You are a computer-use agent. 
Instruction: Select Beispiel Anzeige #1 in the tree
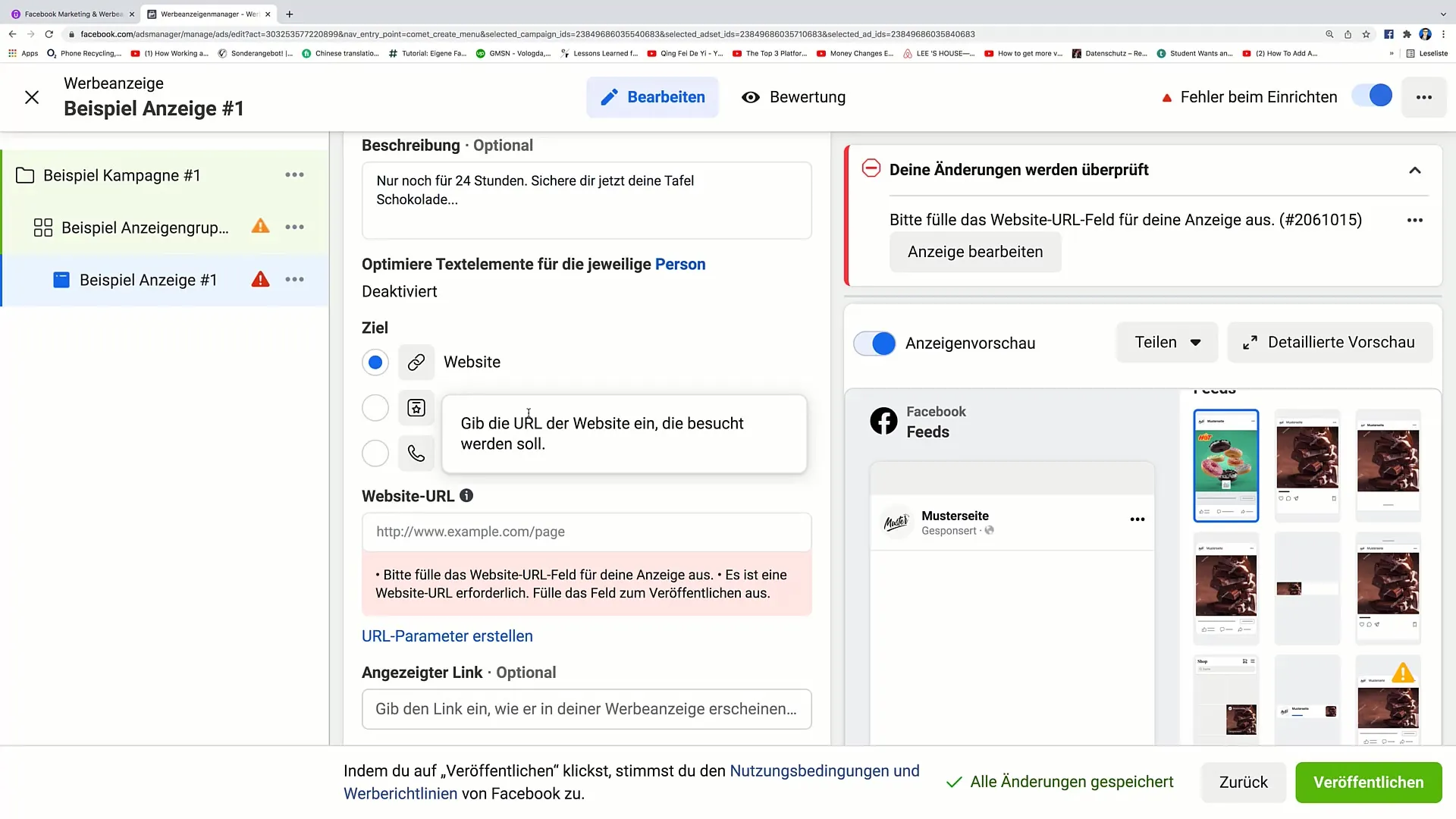pyautogui.click(x=148, y=280)
